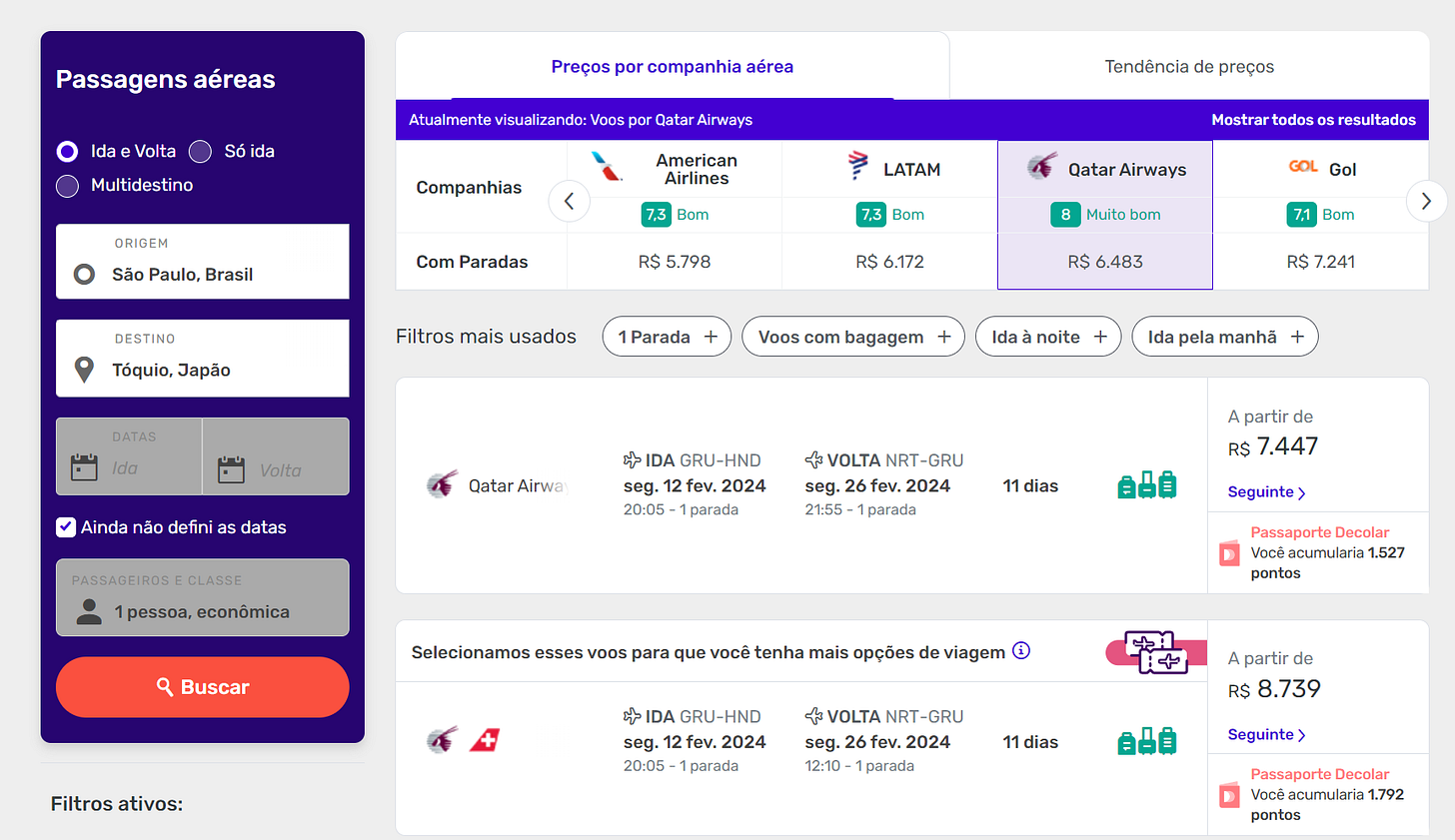Screen dimensions: 1455x840
Task: Click price R$ 7.447 in first result
Action: pos(1273,446)
